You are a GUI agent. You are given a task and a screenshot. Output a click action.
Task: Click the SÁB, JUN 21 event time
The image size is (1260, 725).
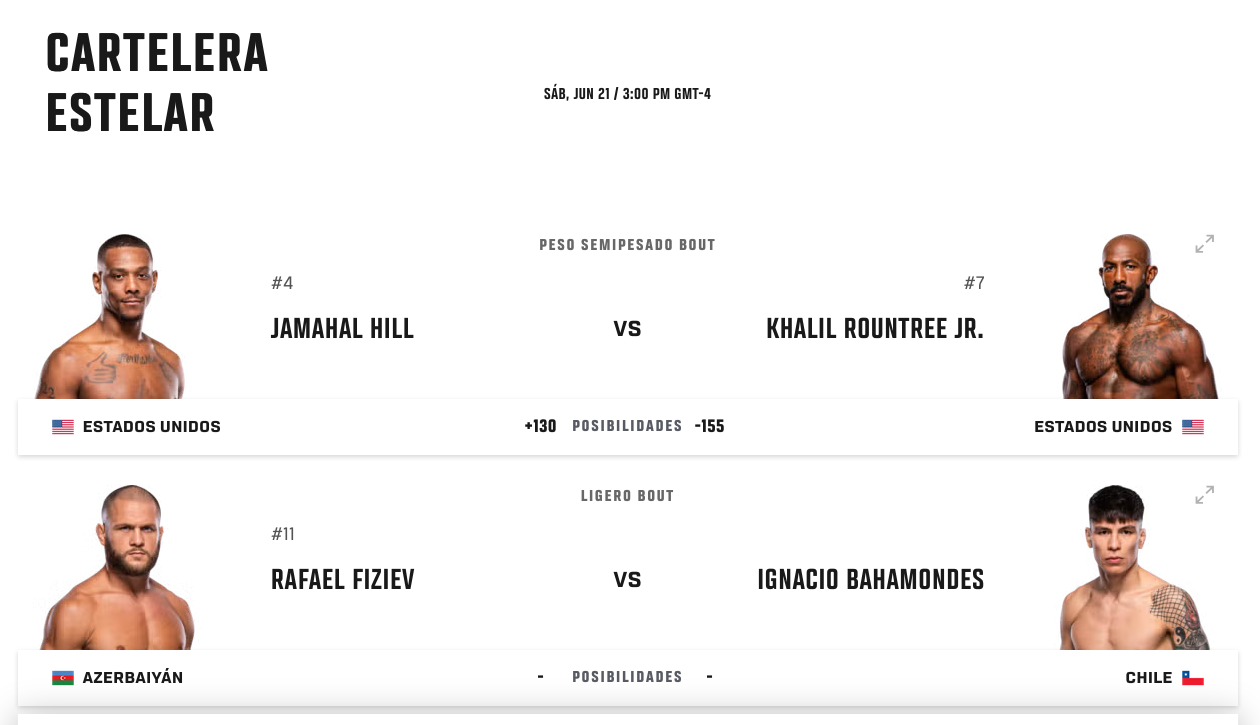[627, 94]
